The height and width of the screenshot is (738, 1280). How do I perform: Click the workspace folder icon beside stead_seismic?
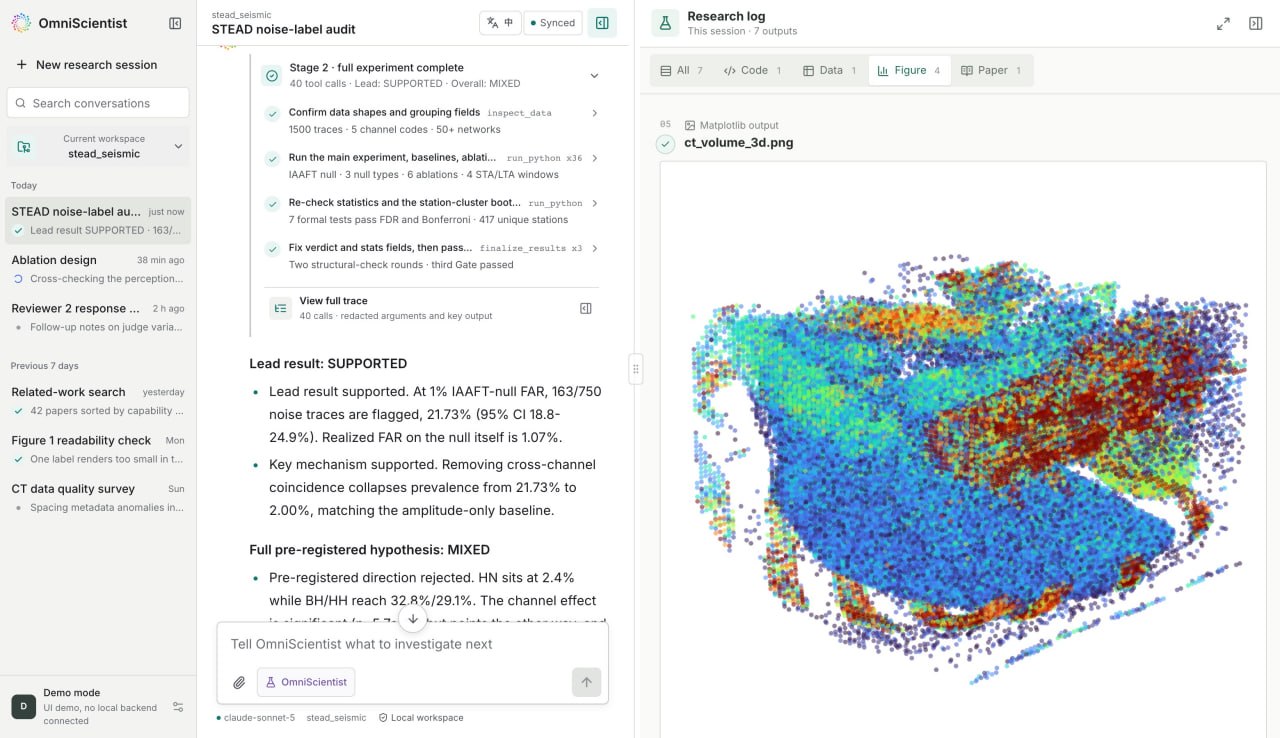coord(24,147)
